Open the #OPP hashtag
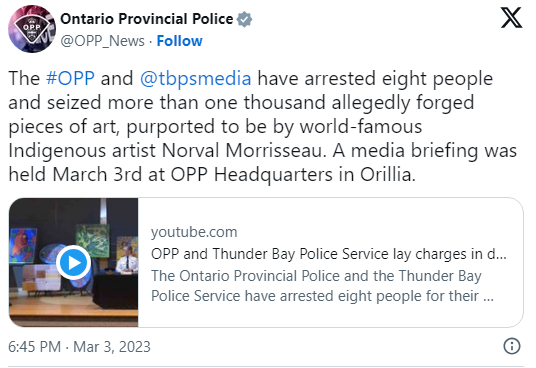The width and height of the screenshot is (536, 368). pyautogui.click(x=70, y=78)
